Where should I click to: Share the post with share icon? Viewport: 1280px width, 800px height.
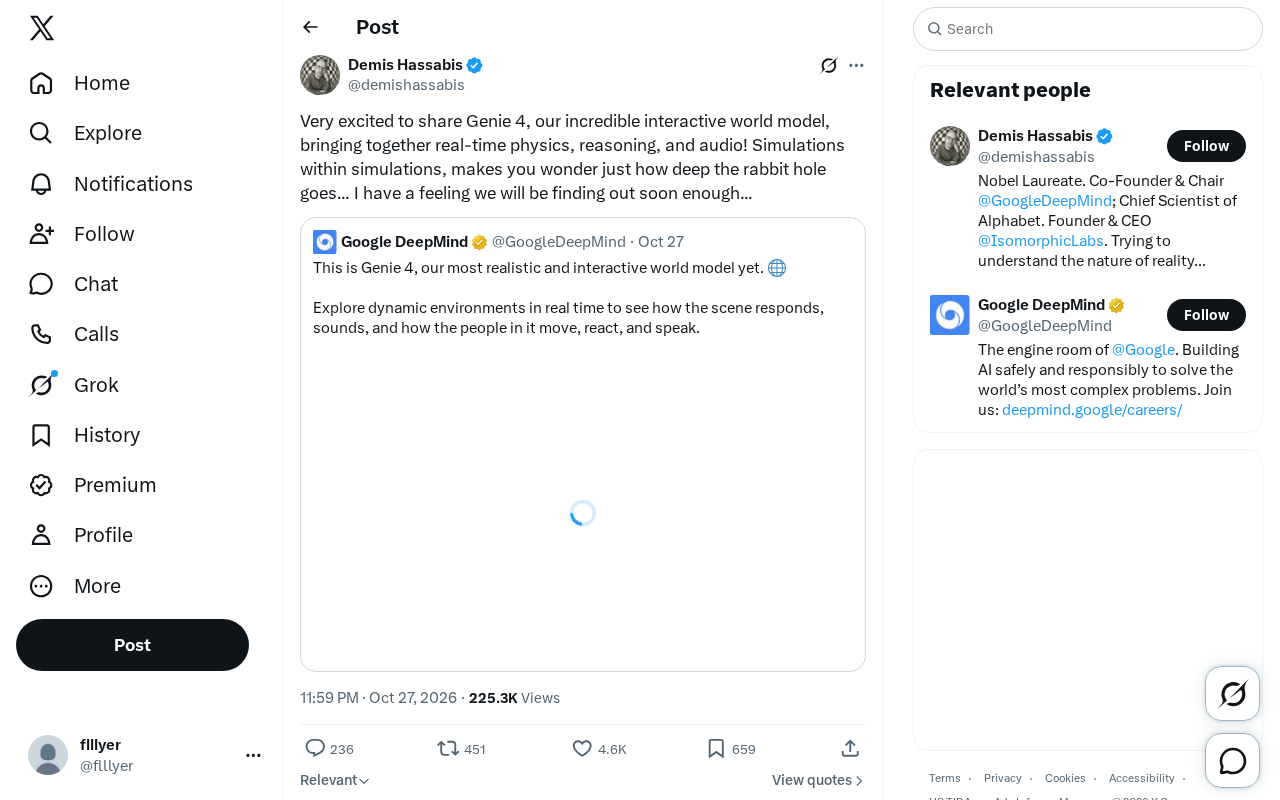click(850, 748)
